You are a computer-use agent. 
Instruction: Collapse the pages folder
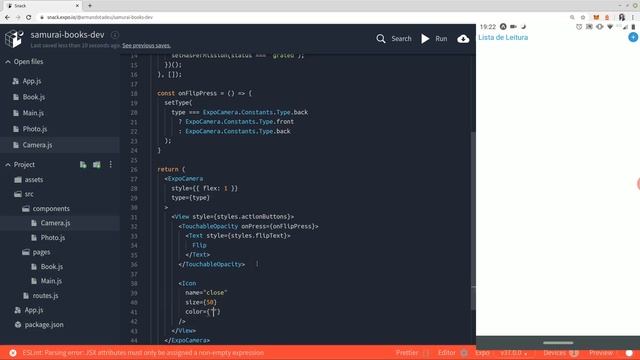[x=26, y=252]
